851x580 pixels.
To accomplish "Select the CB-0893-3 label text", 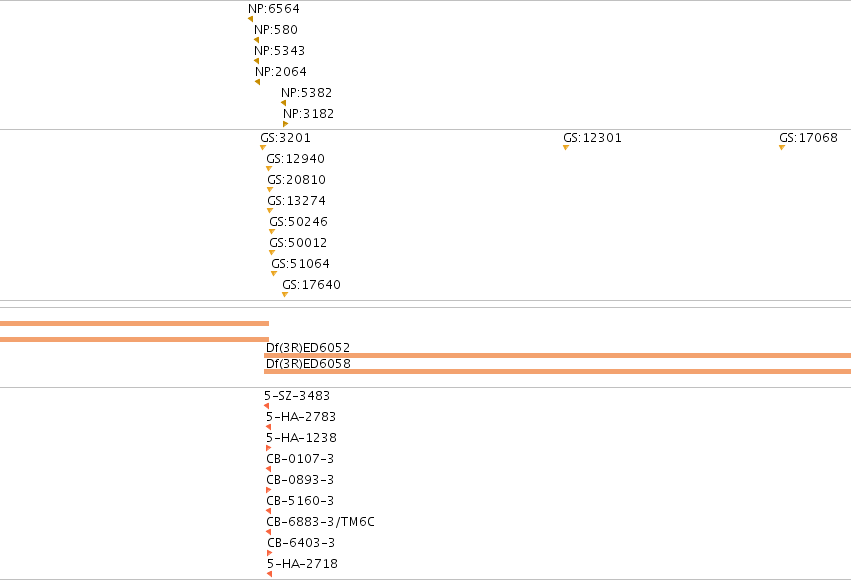I will pos(300,480).
